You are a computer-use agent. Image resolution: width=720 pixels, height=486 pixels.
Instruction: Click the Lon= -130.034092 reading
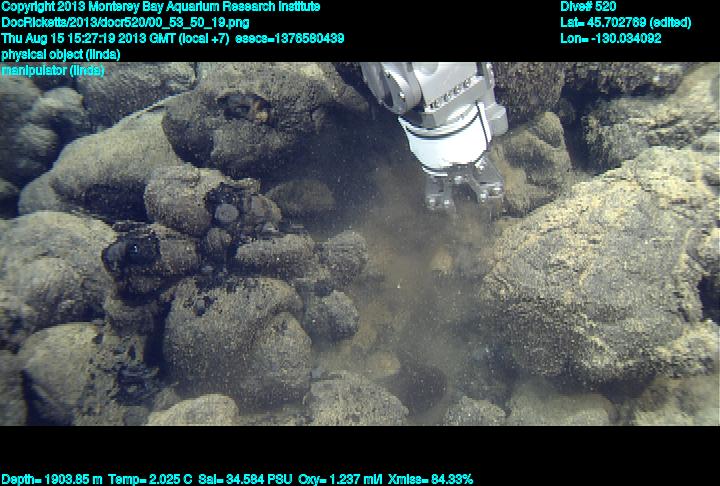611,38
